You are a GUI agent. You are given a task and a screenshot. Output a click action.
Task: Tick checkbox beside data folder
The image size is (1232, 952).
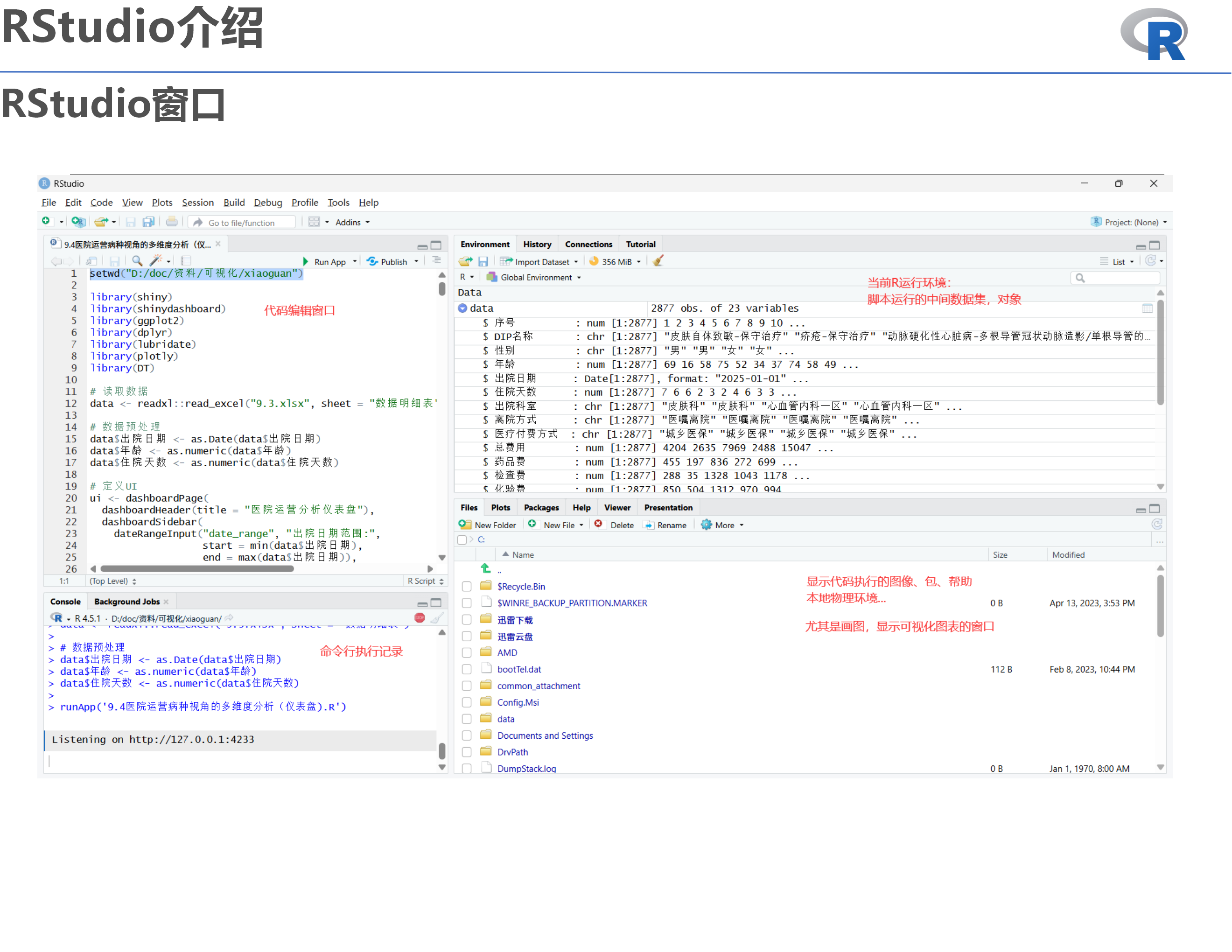coord(467,719)
